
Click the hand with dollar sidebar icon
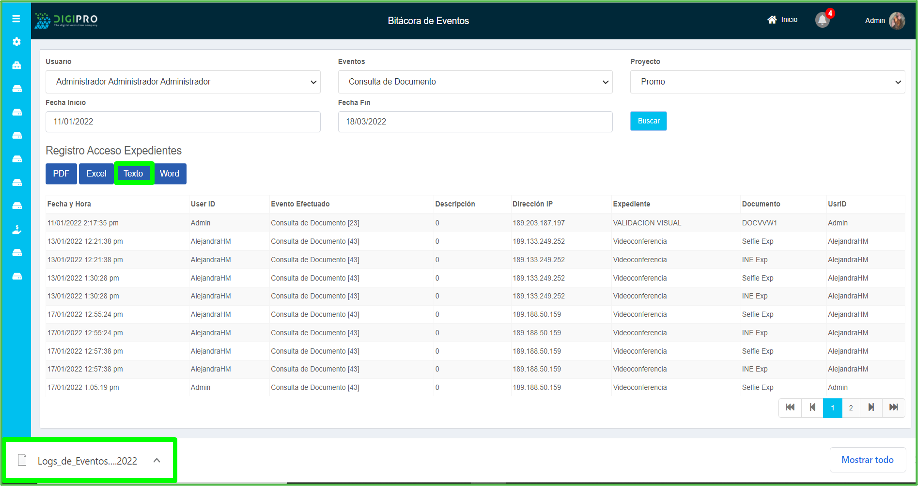click(x=16, y=229)
